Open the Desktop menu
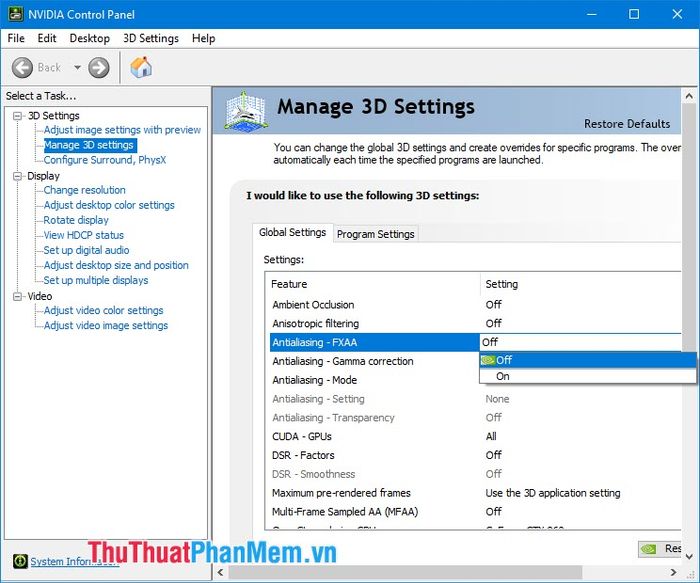 [89, 38]
